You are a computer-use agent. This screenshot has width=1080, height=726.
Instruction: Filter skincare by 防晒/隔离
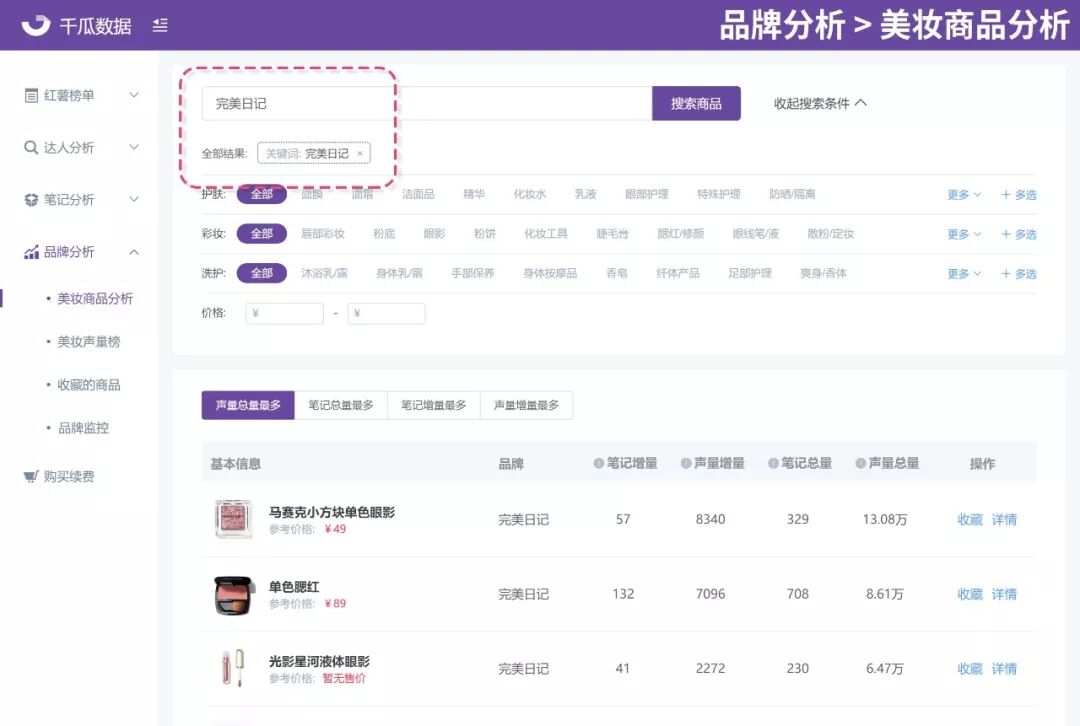[792, 194]
